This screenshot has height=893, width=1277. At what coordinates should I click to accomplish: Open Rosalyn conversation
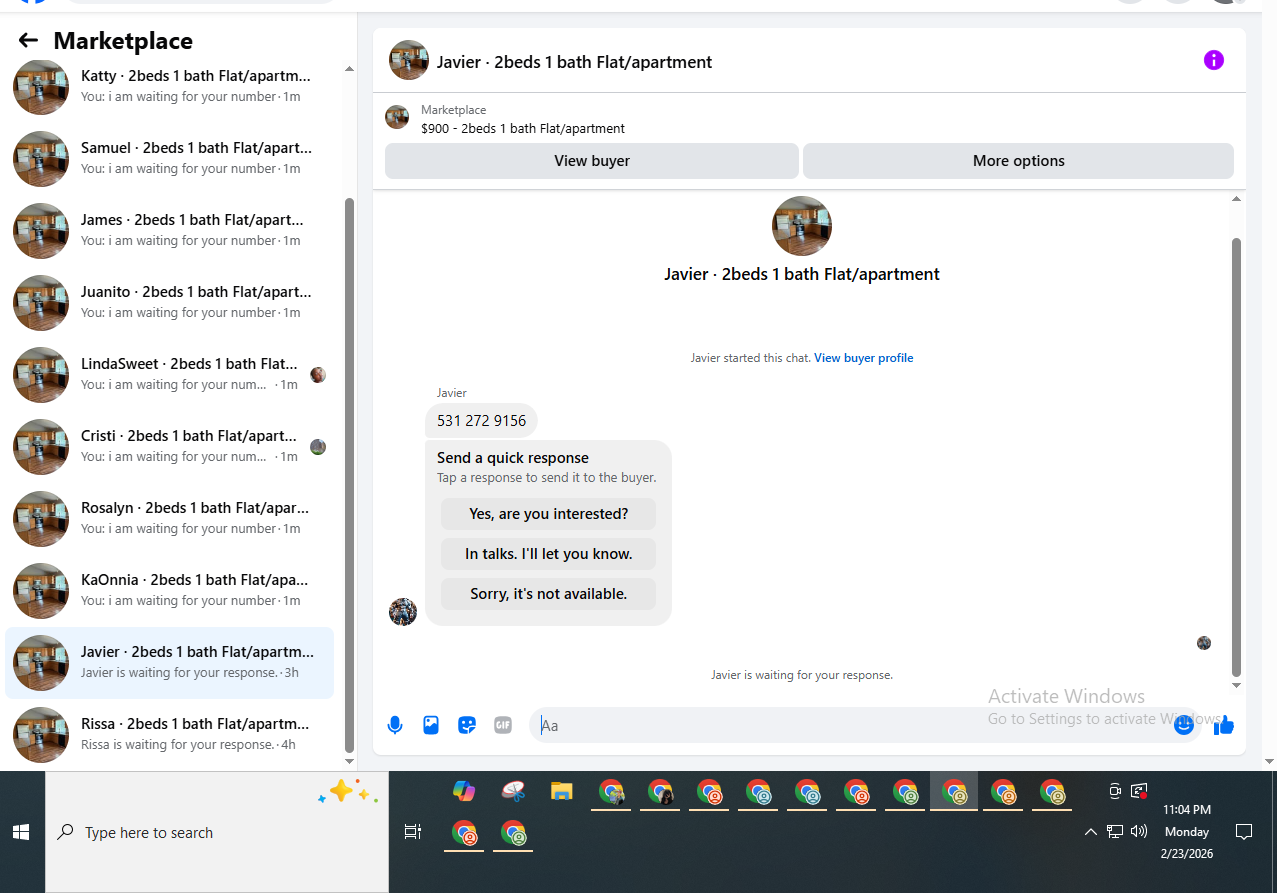tap(170, 518)
